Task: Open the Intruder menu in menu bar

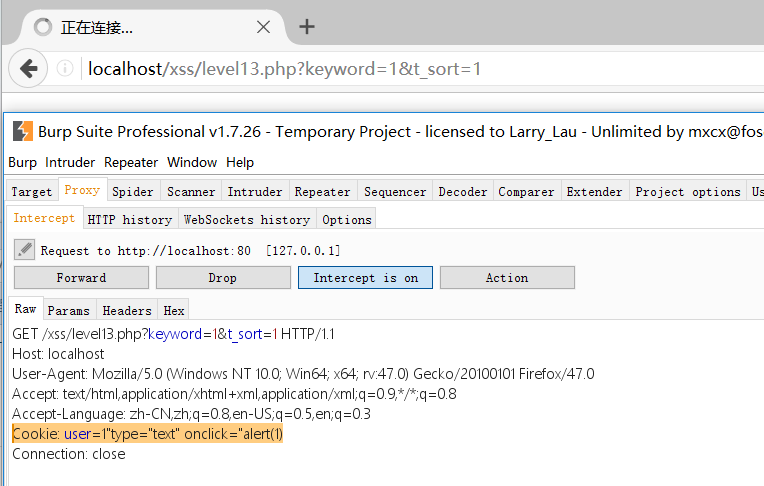Action: (x=70, y=162)
